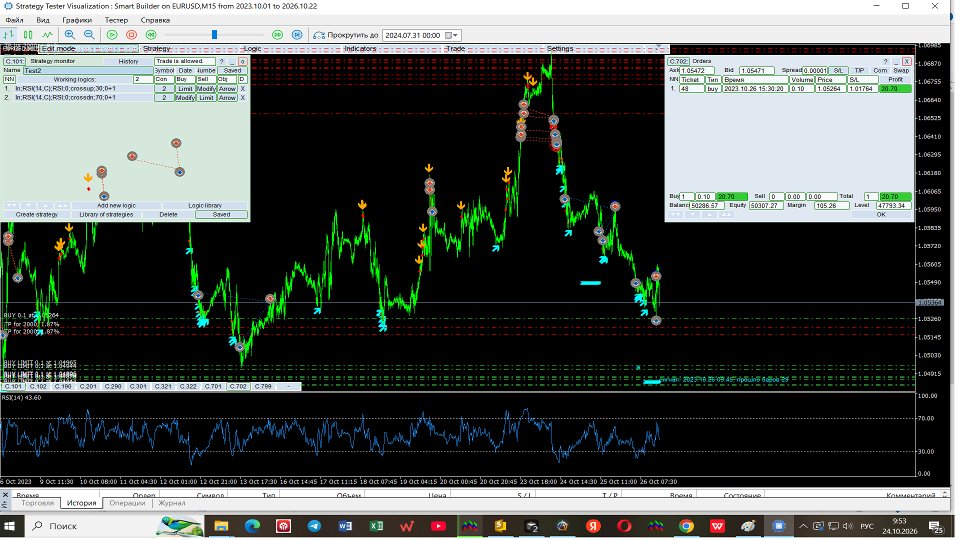
Task: Open the Справка menu
Action: [155, 20]
